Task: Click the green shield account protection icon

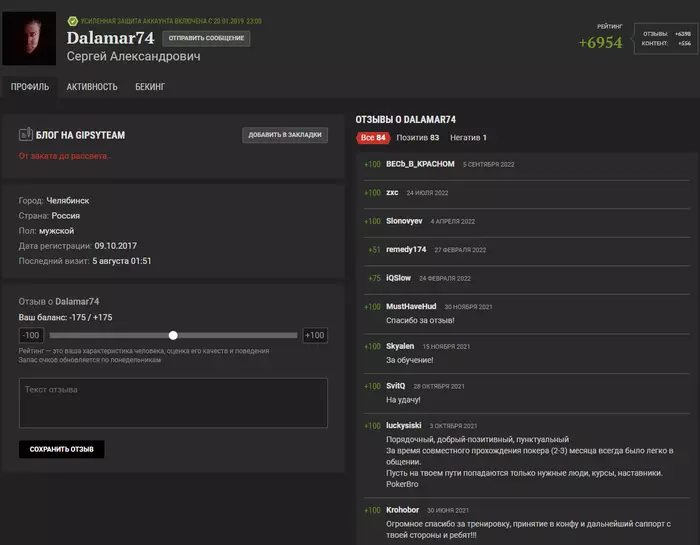Action: point(72,21)
